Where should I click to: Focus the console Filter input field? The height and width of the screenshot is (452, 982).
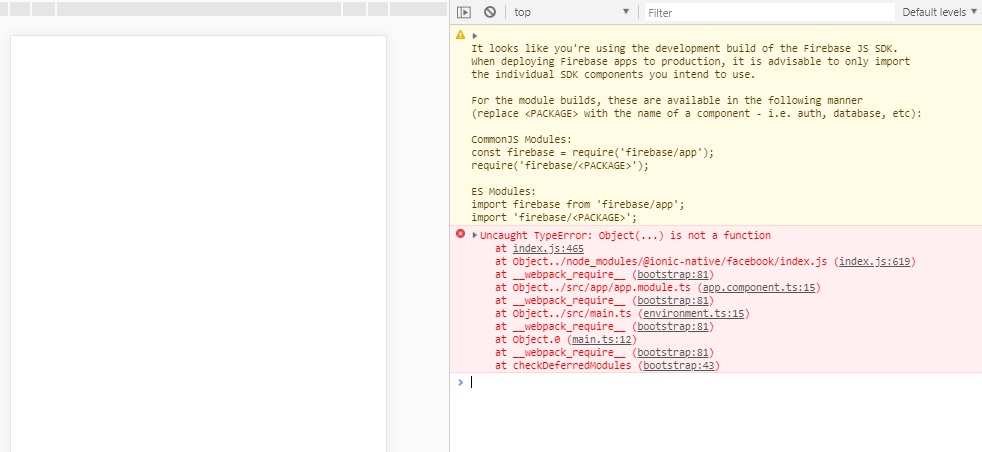pos(769,13)
